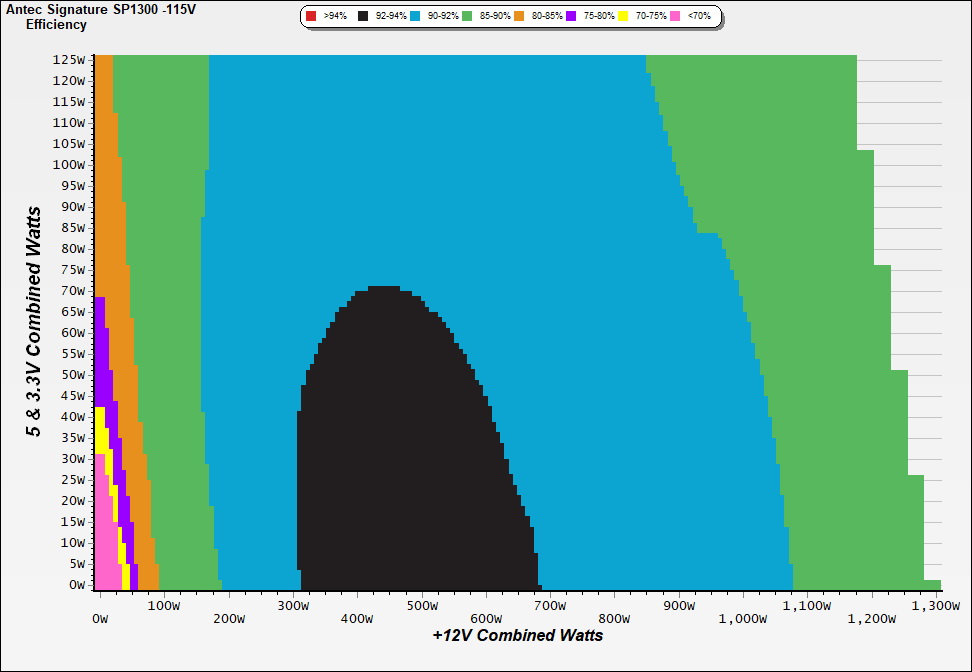
Task: Click the chart title Antec Signature SP1300
Action: click(x=101, y=9)
